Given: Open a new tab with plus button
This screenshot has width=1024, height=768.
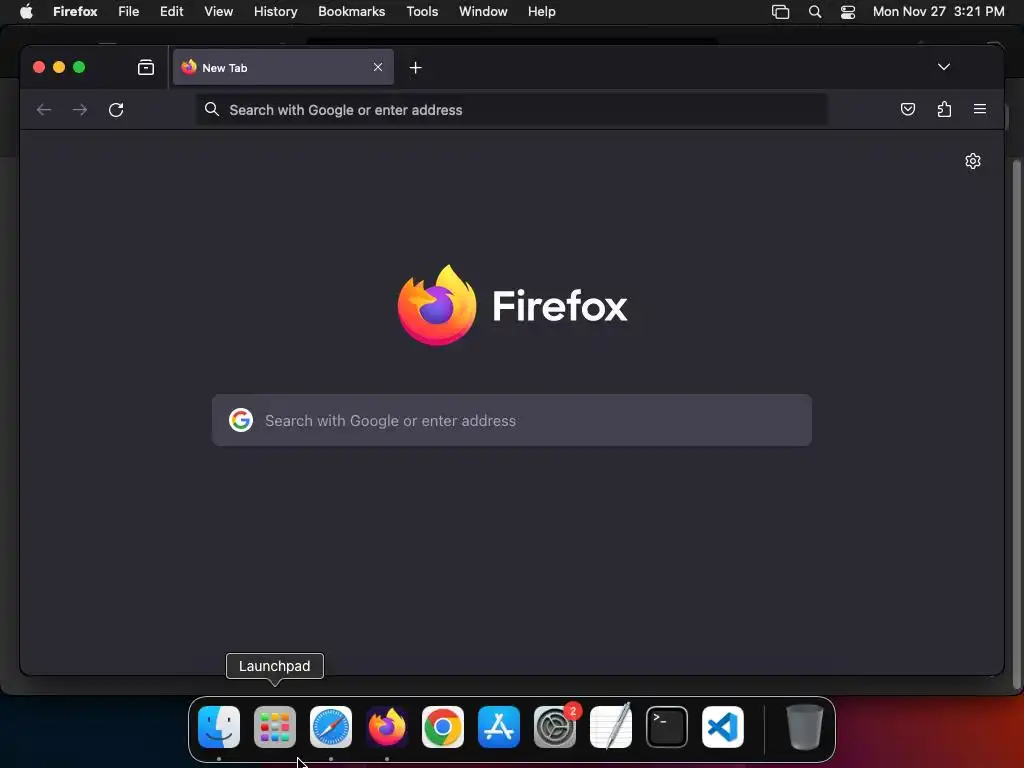Looking at the screenshot, I should (x=415, y=67).
